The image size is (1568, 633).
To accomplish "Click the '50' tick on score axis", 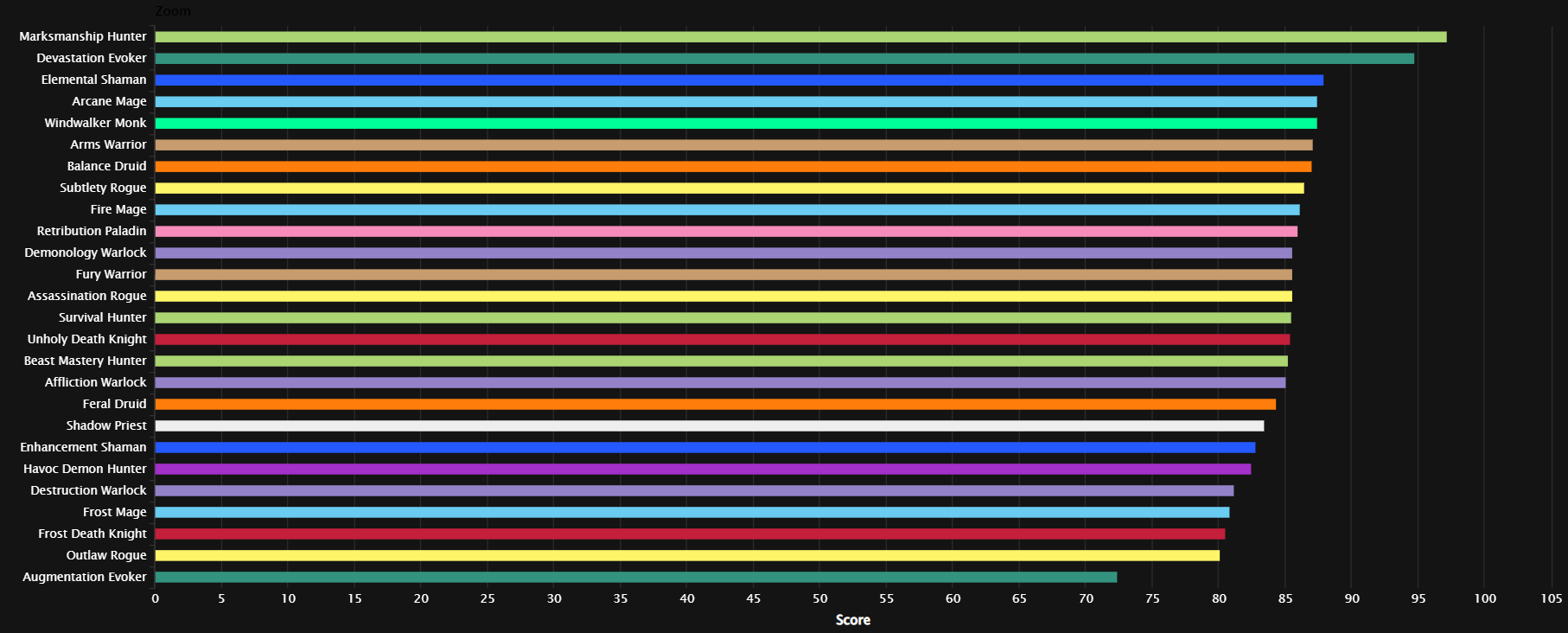I will [x=820, y=598].
